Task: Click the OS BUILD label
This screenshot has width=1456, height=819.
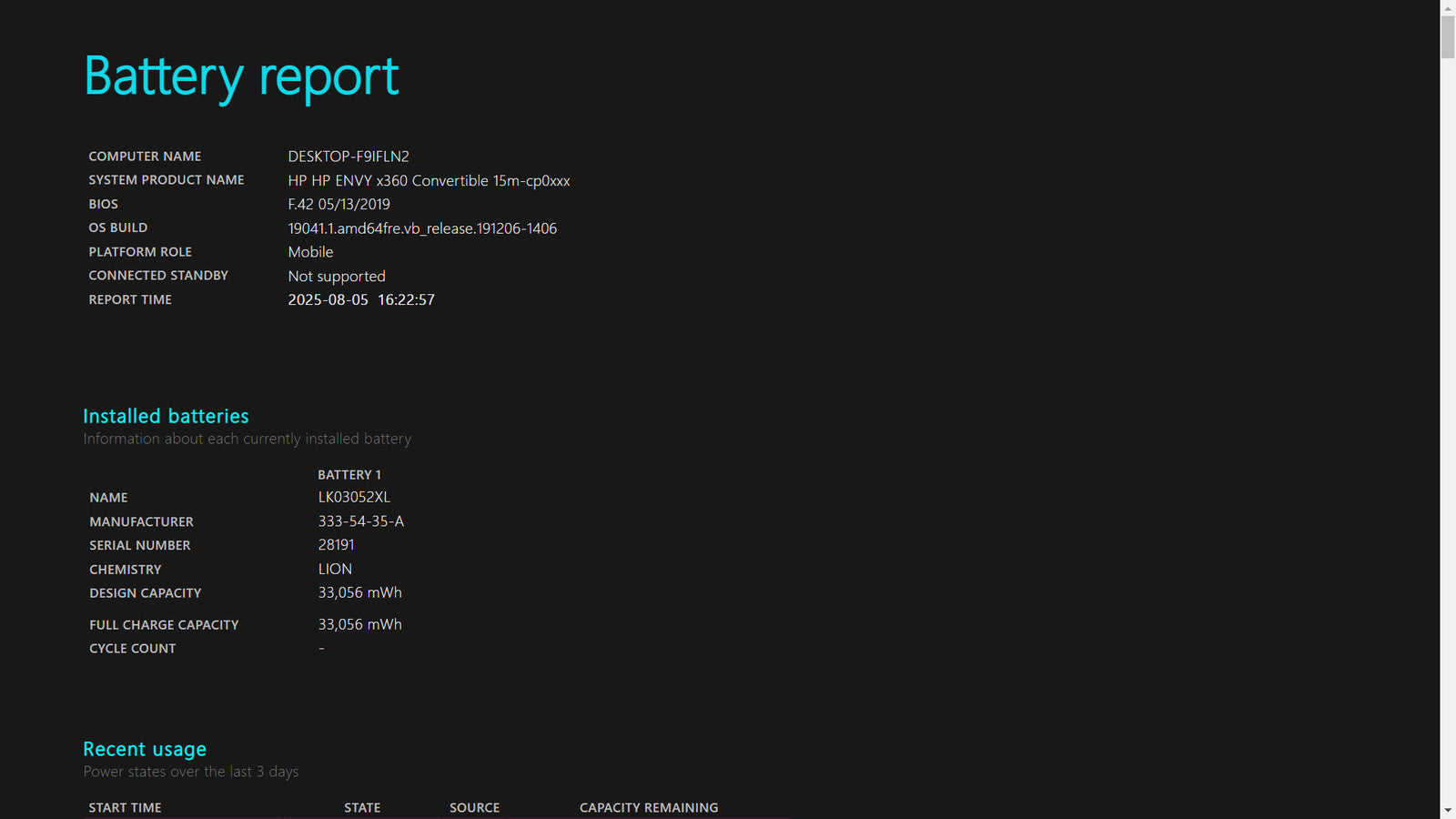Action: [x=117, y=227]
